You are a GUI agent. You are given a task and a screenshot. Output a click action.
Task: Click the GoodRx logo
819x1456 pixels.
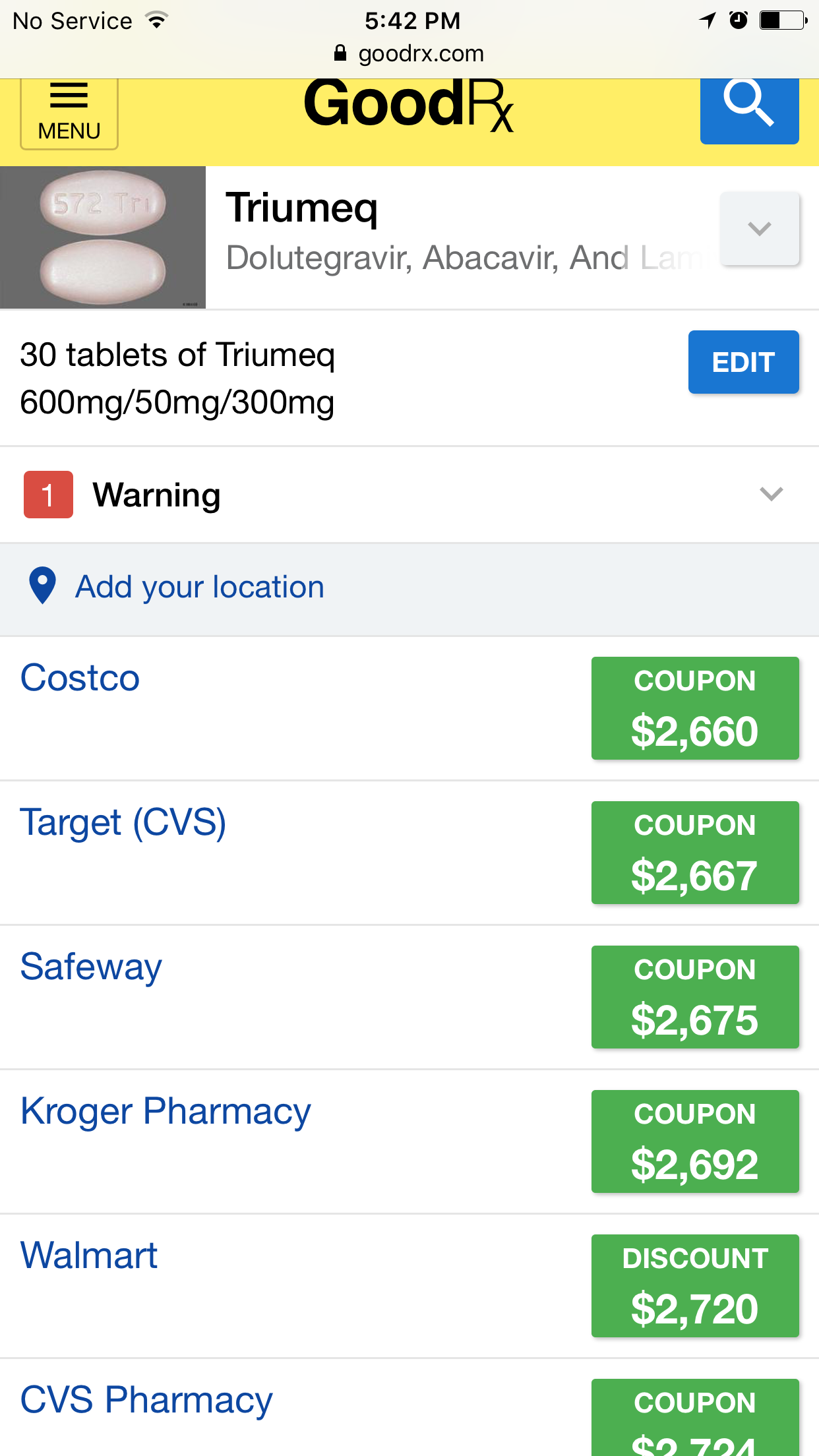pos(408,104)
